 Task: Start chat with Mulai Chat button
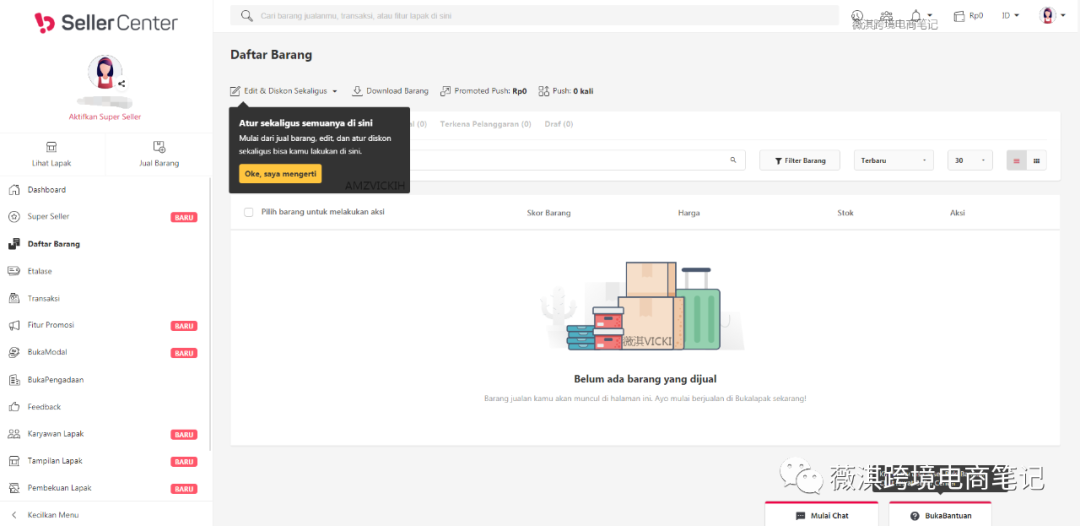pos(821,515)
